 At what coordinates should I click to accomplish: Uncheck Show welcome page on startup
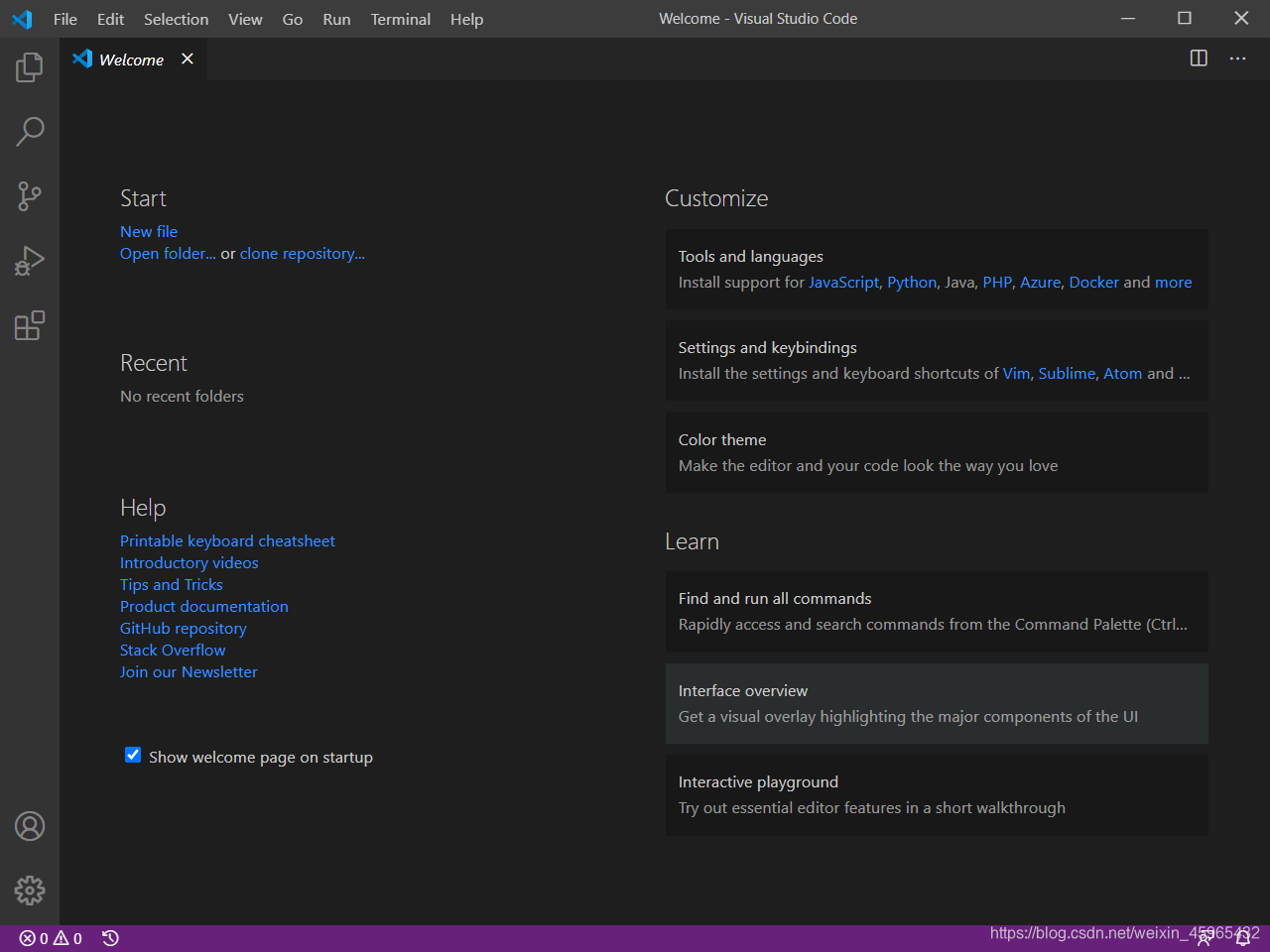pyautogui.click(x=133, y=756)
